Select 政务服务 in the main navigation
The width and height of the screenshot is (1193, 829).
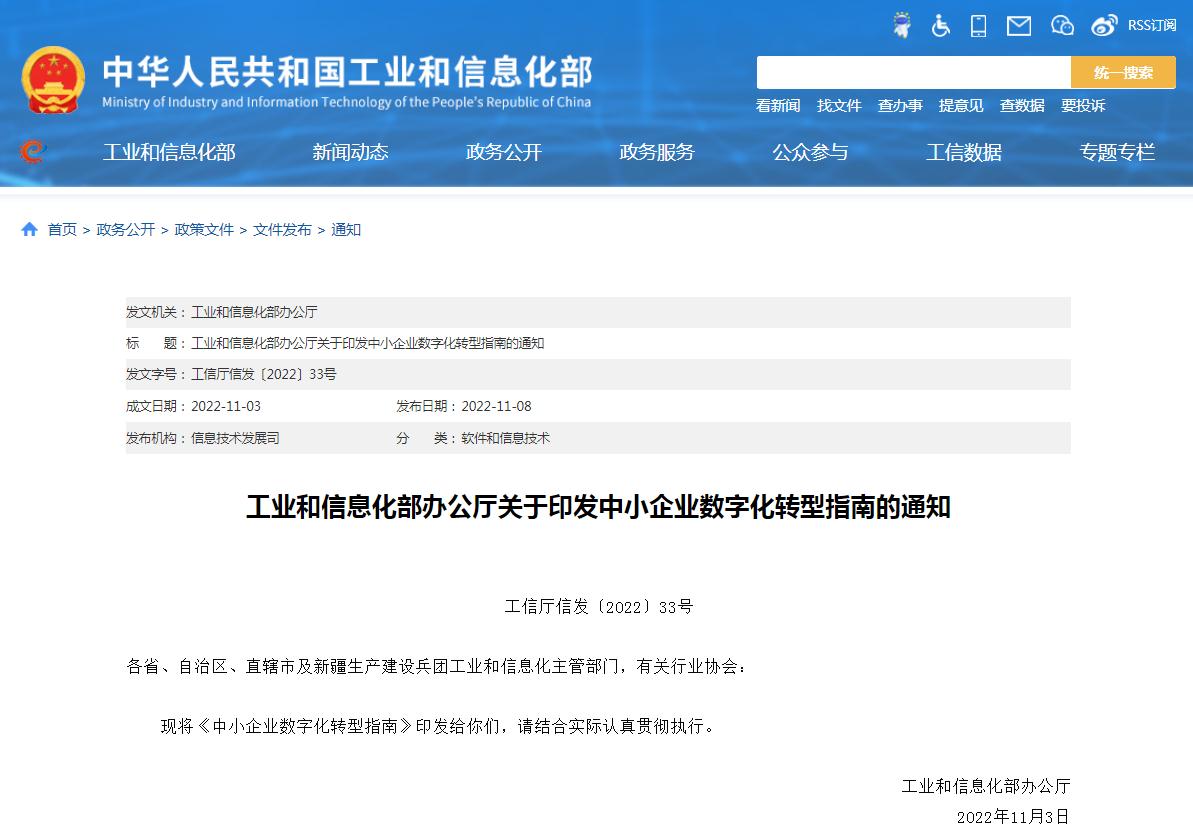coord(656,152)
